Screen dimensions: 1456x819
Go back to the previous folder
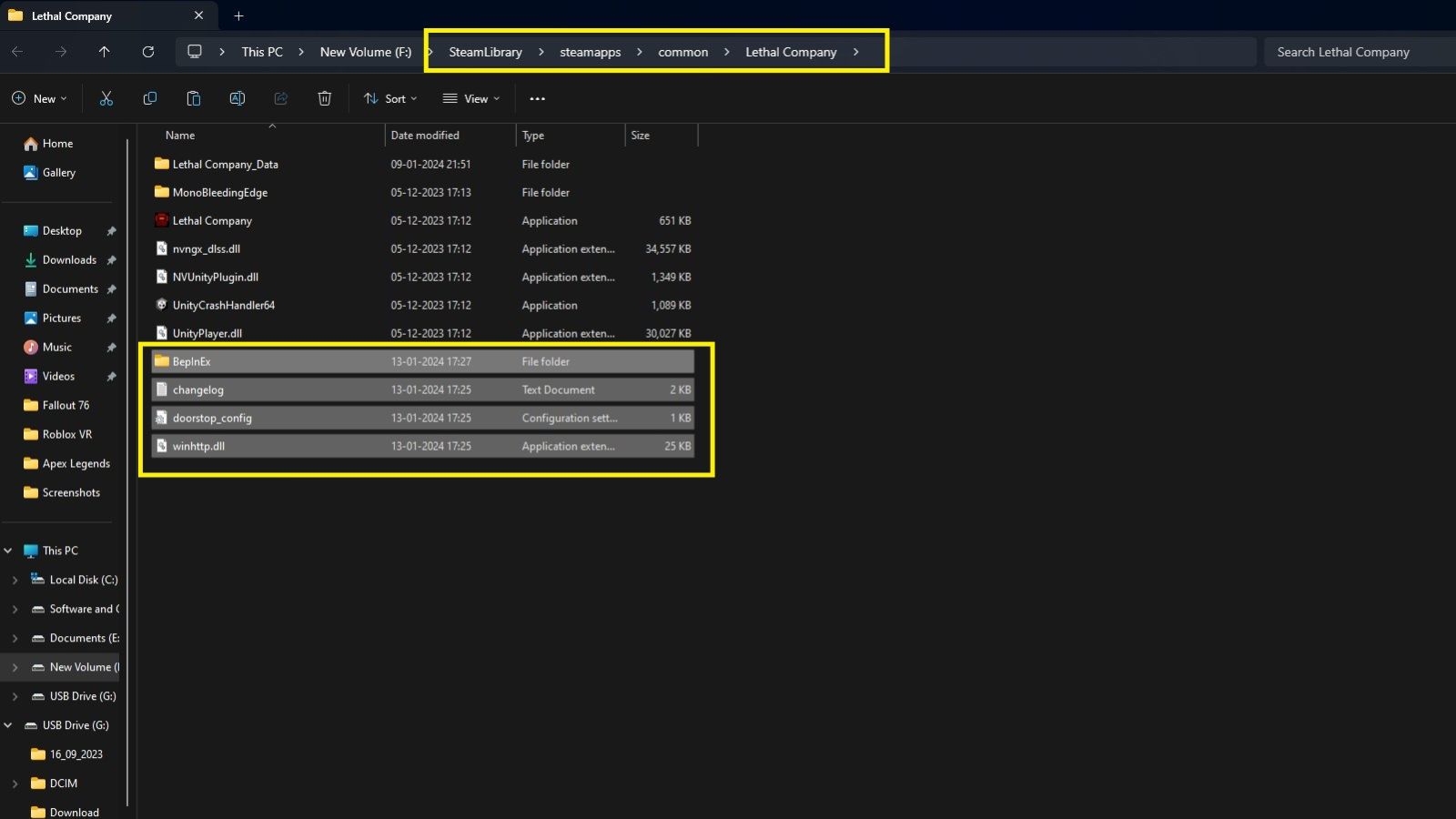click(16, 51)
